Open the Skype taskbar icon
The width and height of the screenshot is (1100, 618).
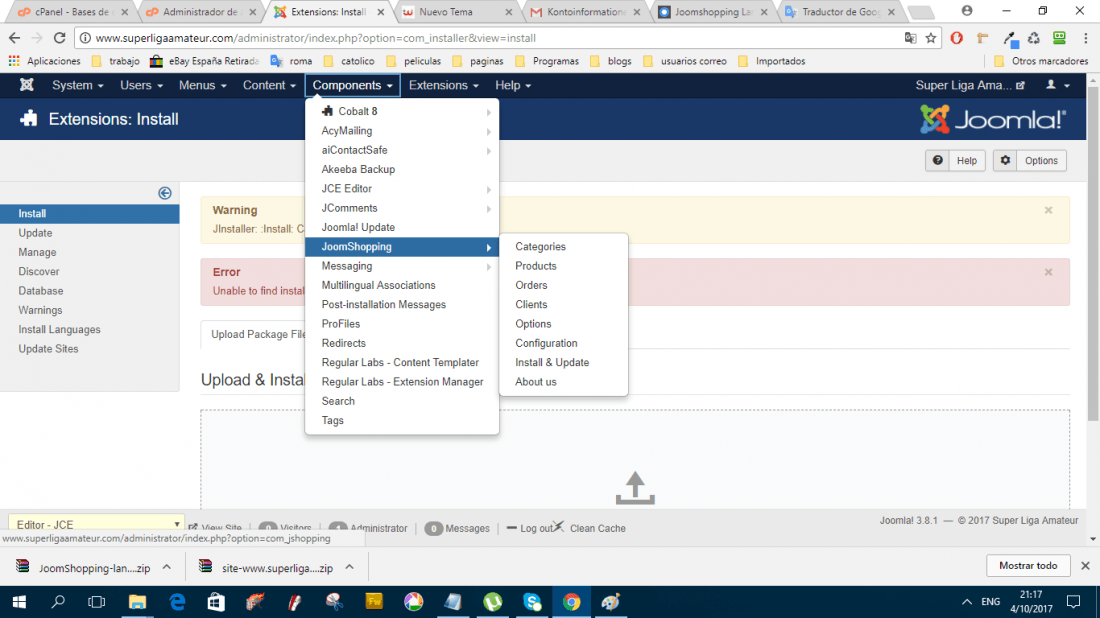pos(532,602)
